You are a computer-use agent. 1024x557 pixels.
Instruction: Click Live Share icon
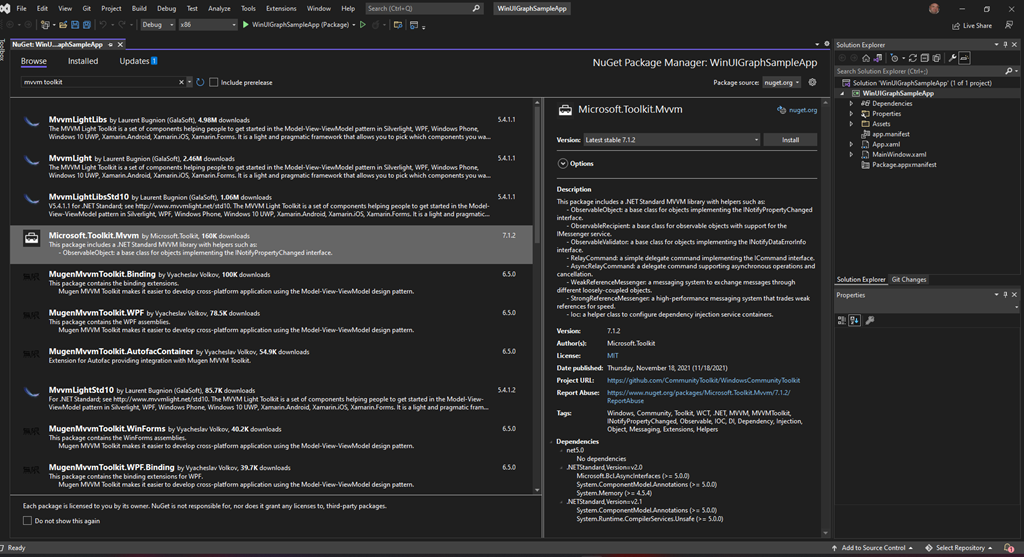pos(954,25)
